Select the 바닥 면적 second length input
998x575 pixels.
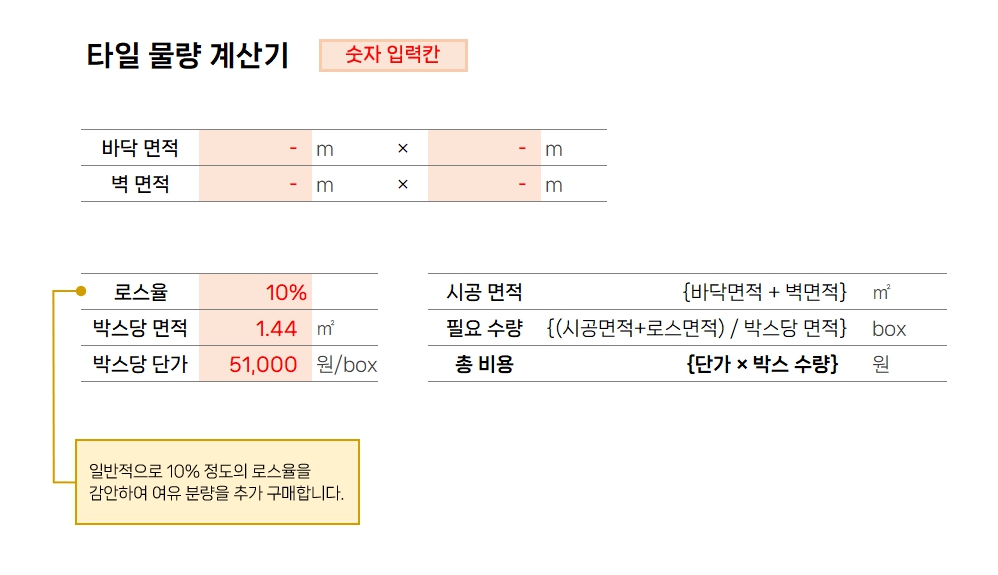484,148
